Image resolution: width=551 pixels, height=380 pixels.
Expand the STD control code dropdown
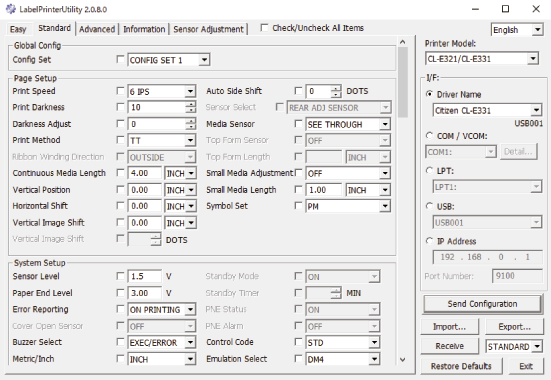tap(343, 342)
